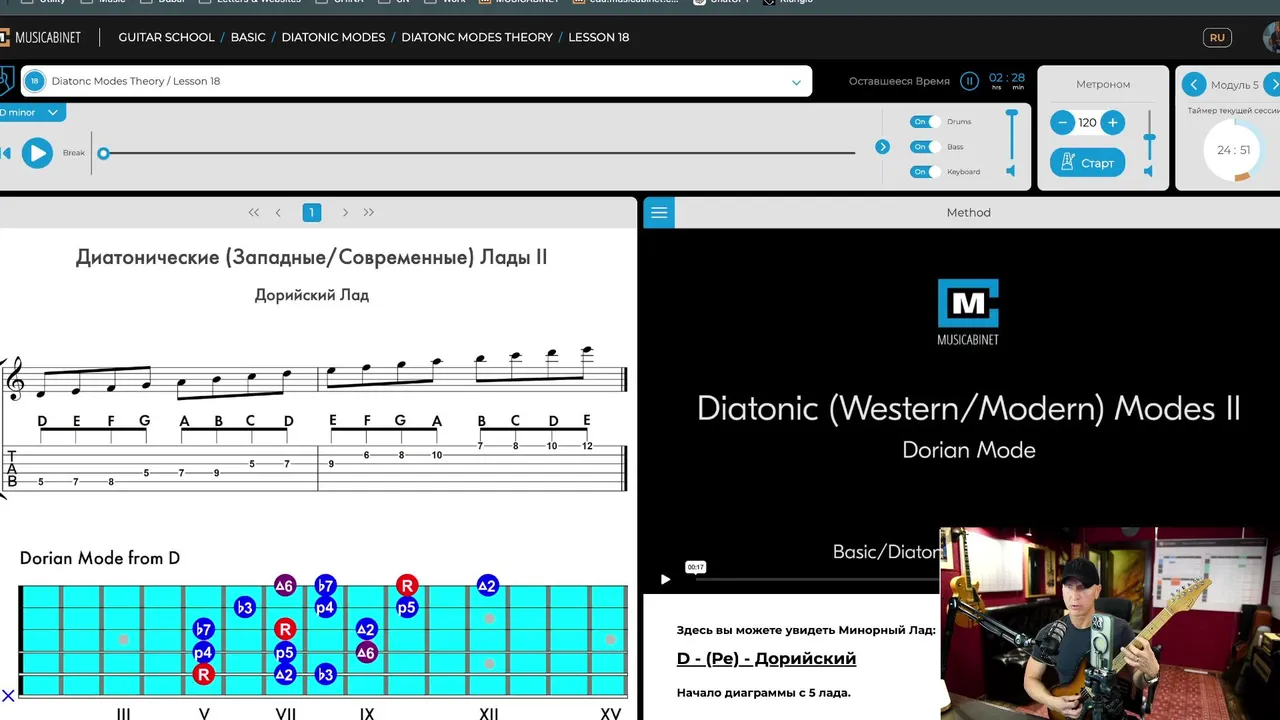This screenshot has height=720, width=1280.
Task: Start the metronome with Старт button
Action: (1087, 163)
